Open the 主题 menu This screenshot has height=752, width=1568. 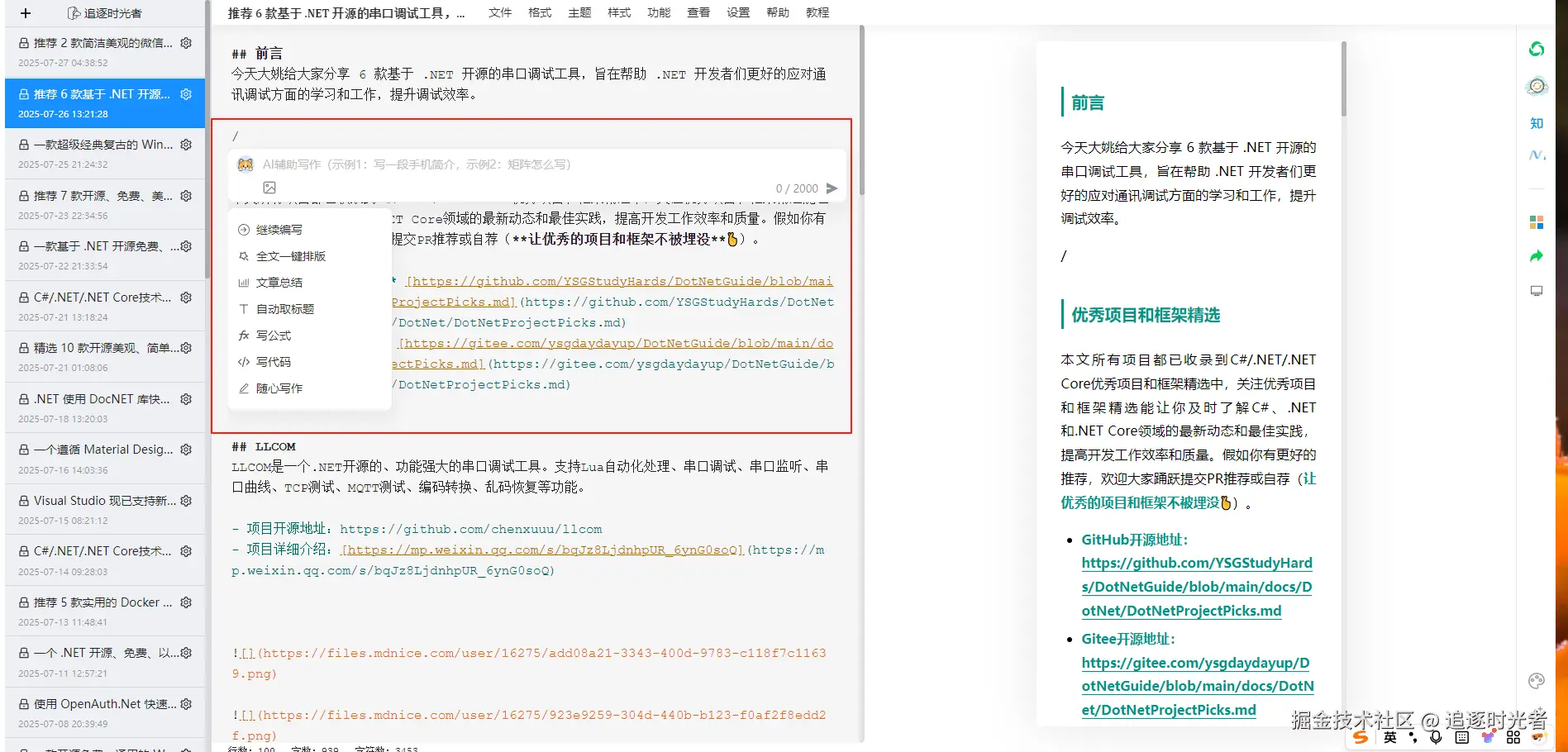(x=579, y=13)
